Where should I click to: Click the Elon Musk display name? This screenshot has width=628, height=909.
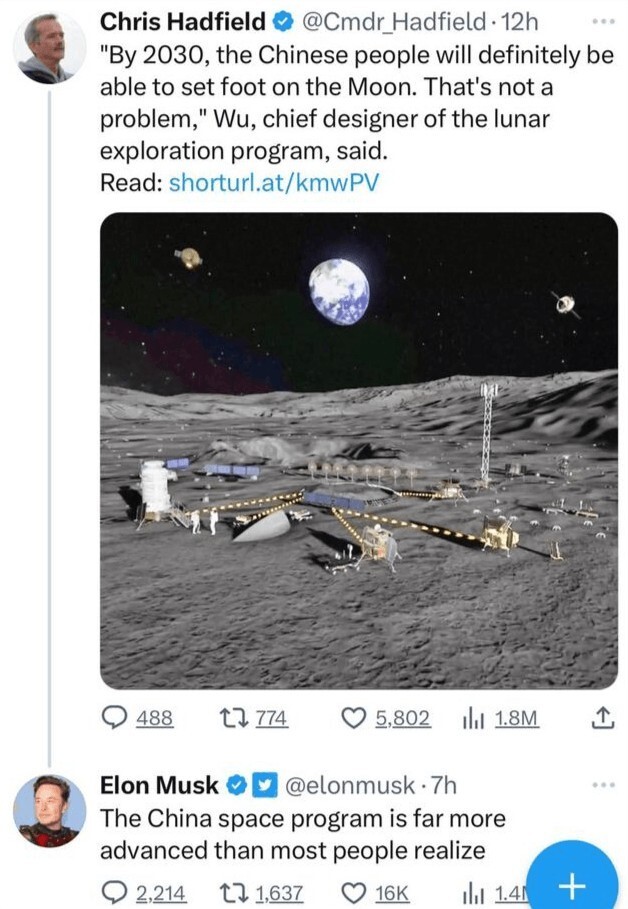(x=158, y=785)
